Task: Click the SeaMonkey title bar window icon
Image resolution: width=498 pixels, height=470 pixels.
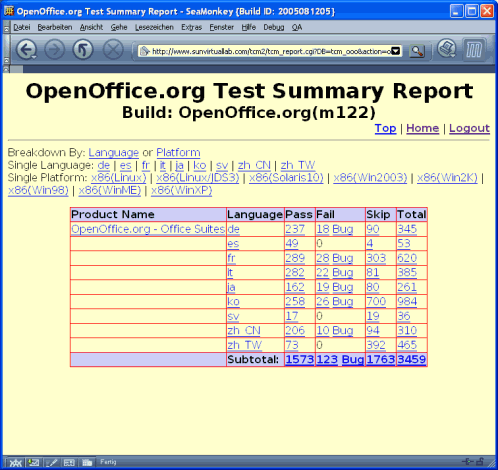Action: 9,11
